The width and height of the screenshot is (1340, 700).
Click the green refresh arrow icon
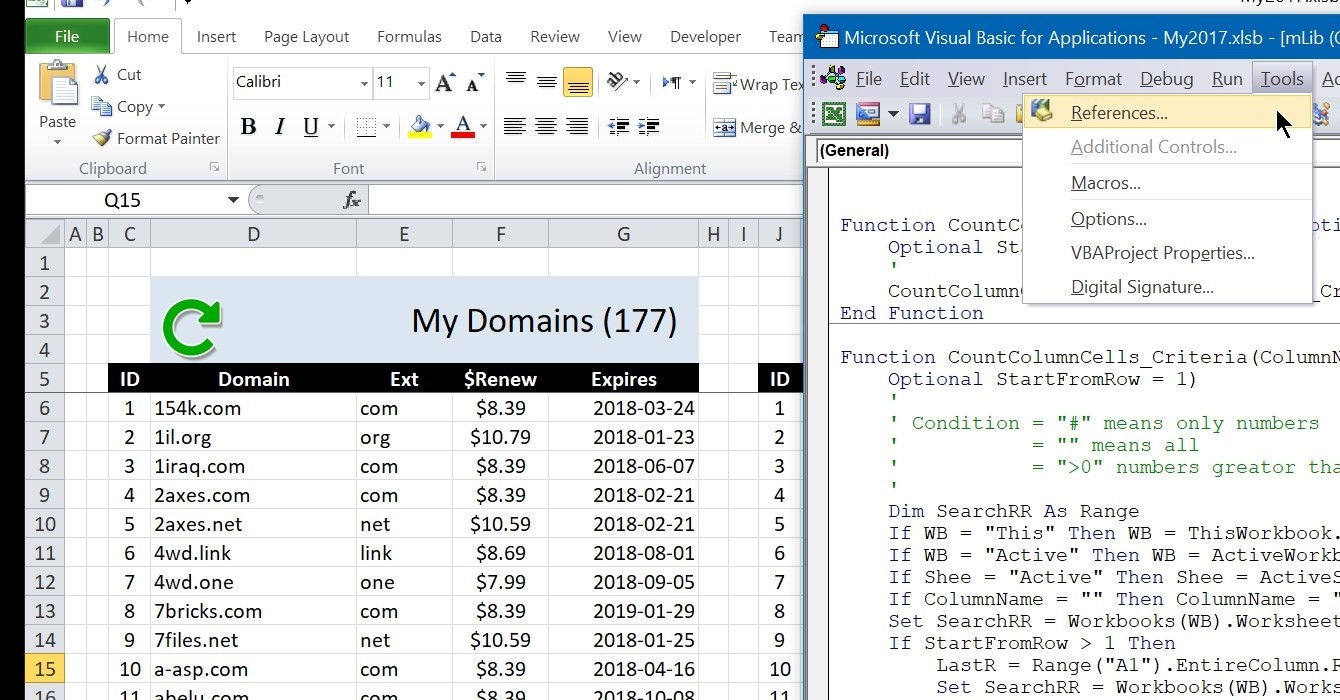coord(191,329)
